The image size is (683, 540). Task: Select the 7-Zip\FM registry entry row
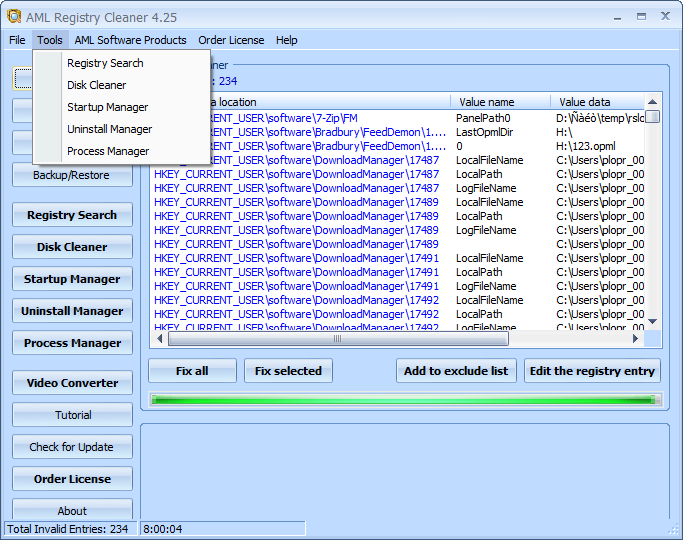point(398,118)
